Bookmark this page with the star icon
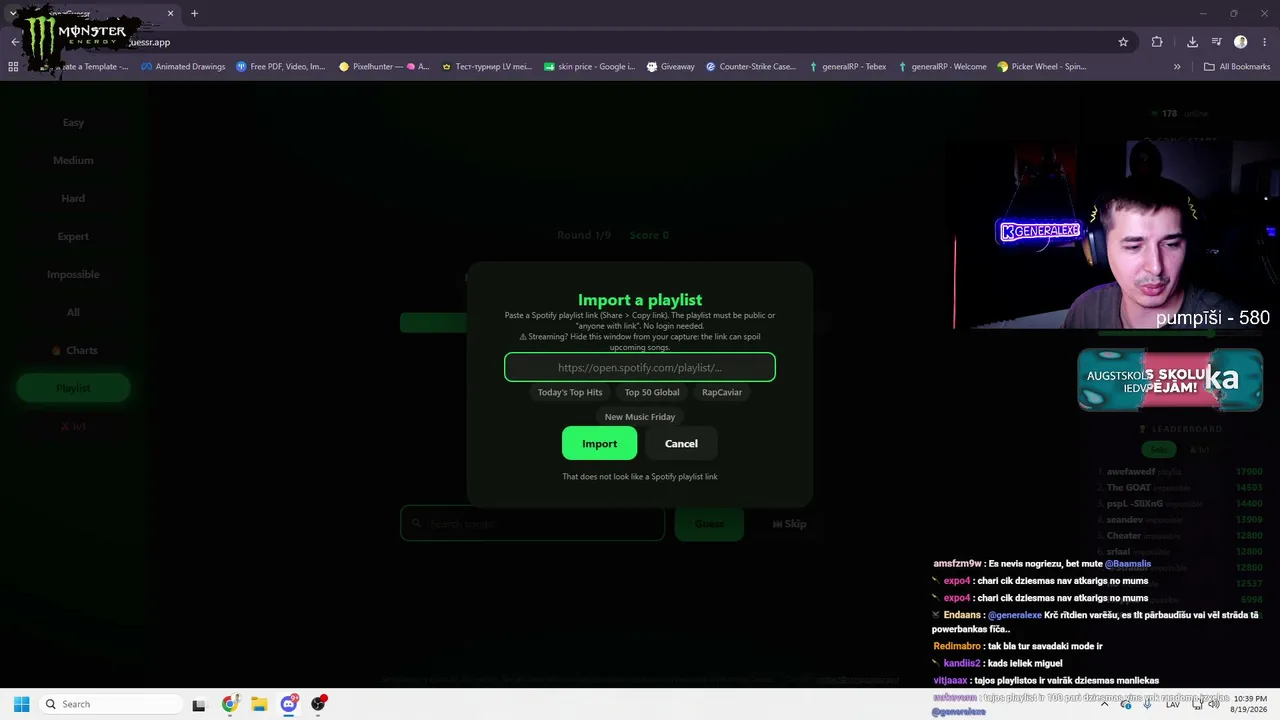The image size is (1280, 720). tap(1123, 42)
